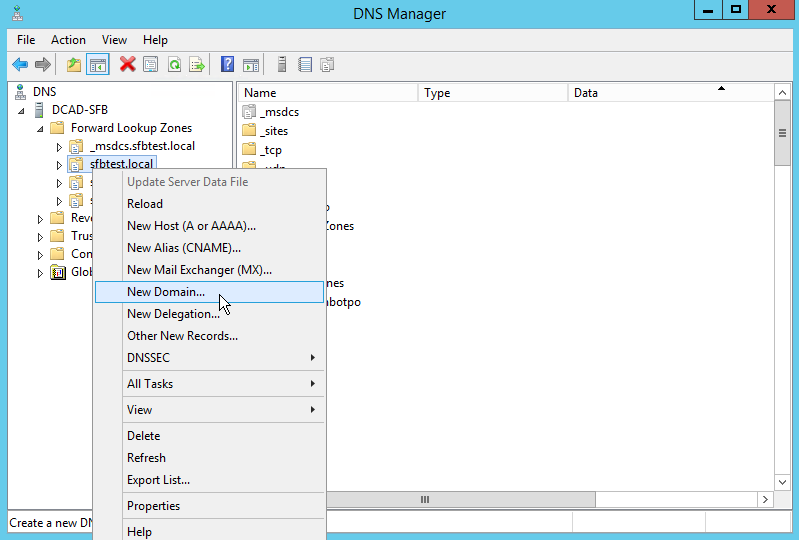Open the Action menu
This screenshot has height=540, width=799.
[x=68, y=40]
